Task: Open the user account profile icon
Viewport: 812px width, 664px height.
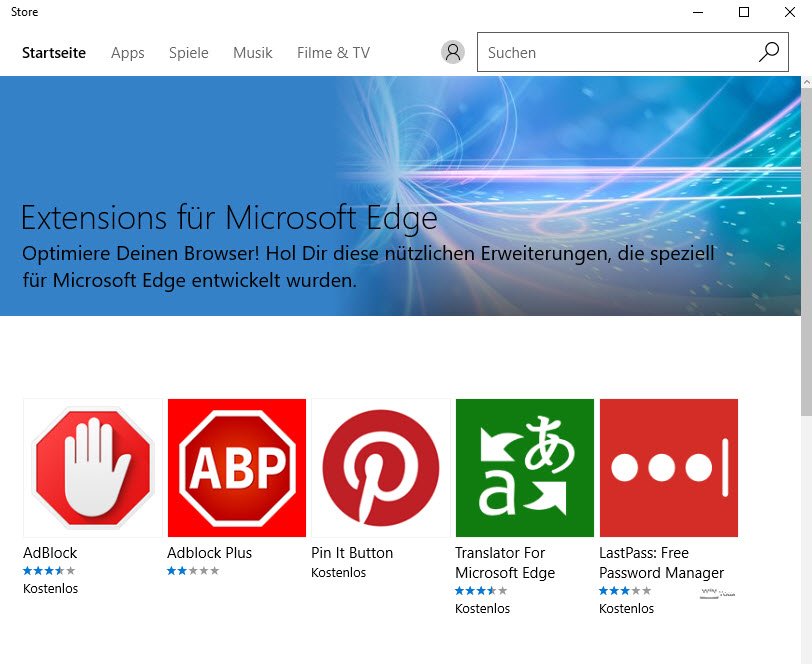Action: (x=453, y=53)
